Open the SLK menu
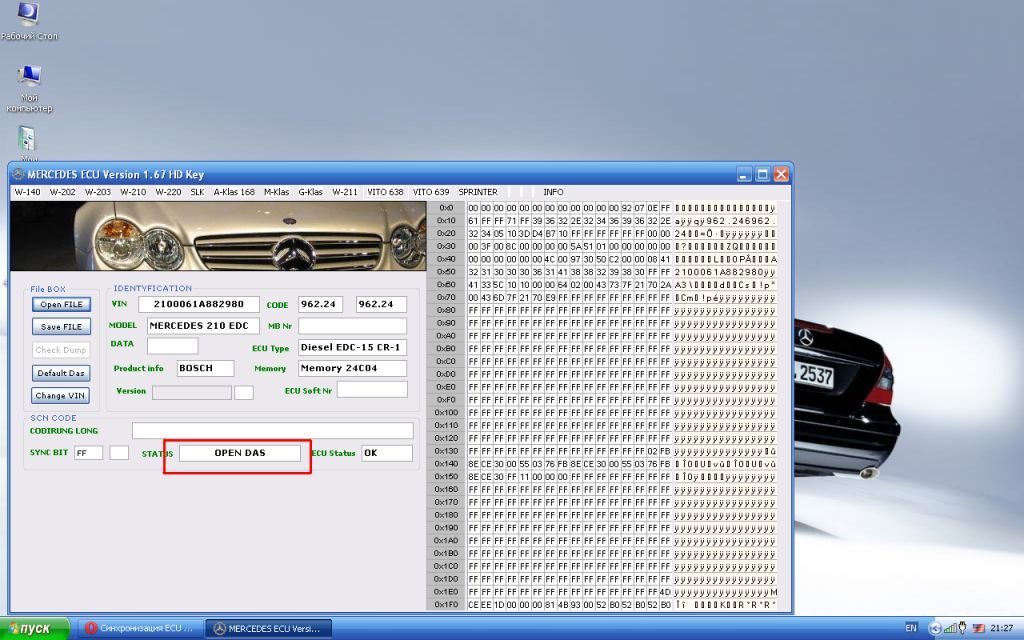This screenshot has height=640, width=1024. click(x=197, y=192)
